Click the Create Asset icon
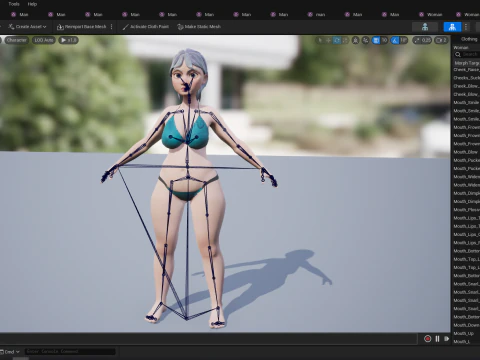The height and width of the screenshot is (360, 480). [11, 27]
